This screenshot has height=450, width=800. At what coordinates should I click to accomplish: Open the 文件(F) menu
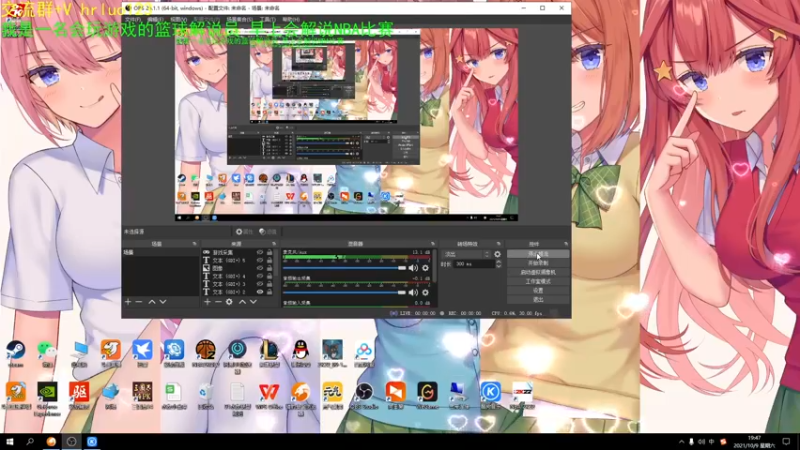(133, 19)
